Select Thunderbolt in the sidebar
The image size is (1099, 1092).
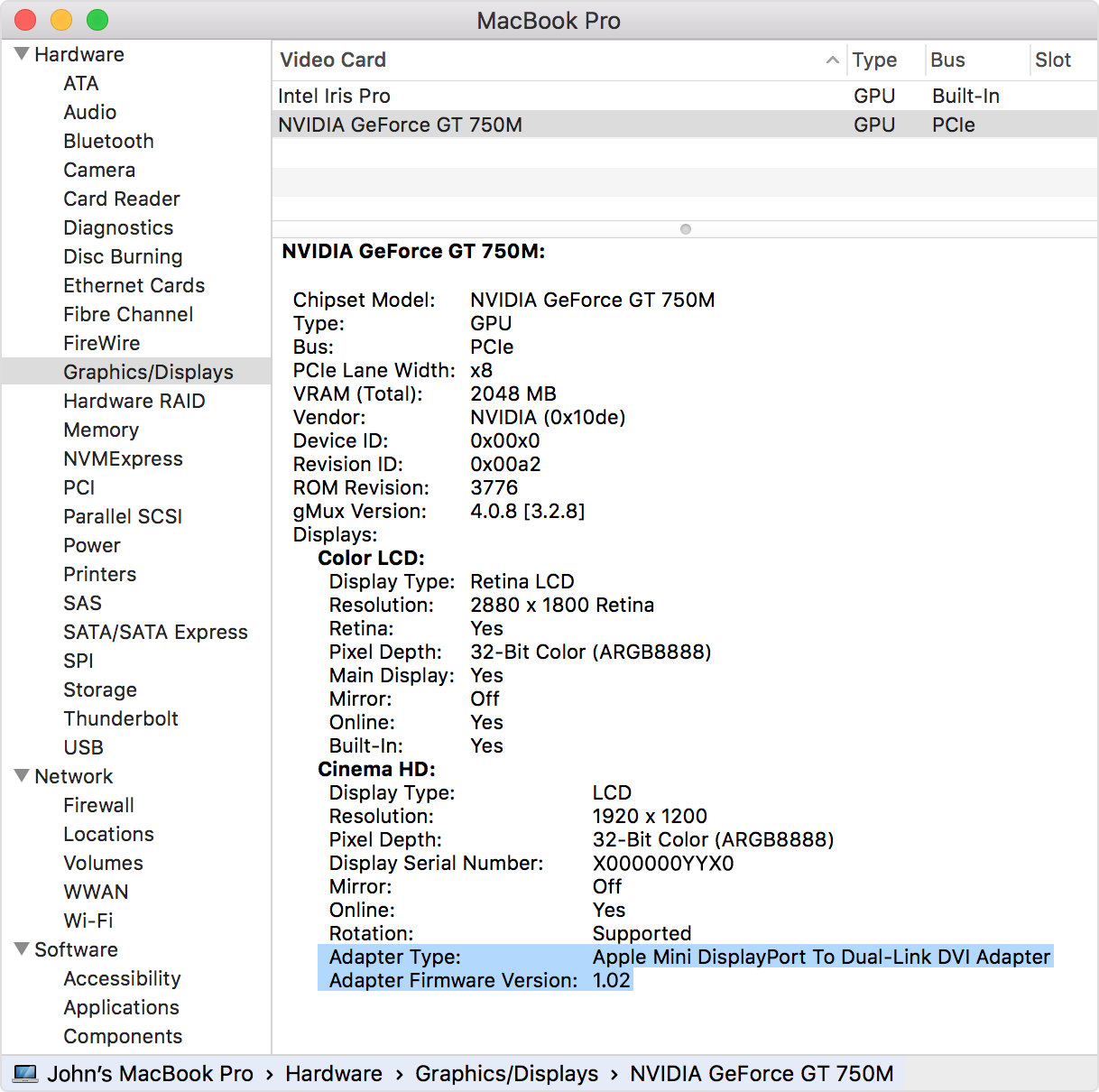(121, 718)
